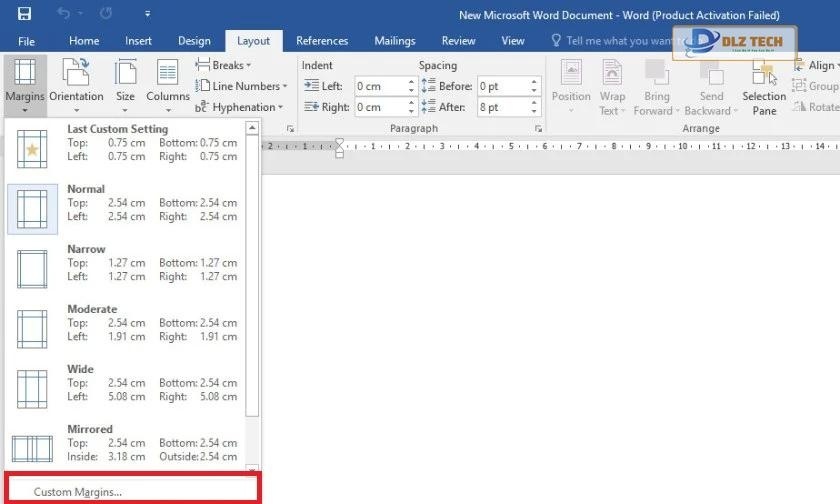Click the Left indent input field
840x504 pixels.
click(379, 86)
